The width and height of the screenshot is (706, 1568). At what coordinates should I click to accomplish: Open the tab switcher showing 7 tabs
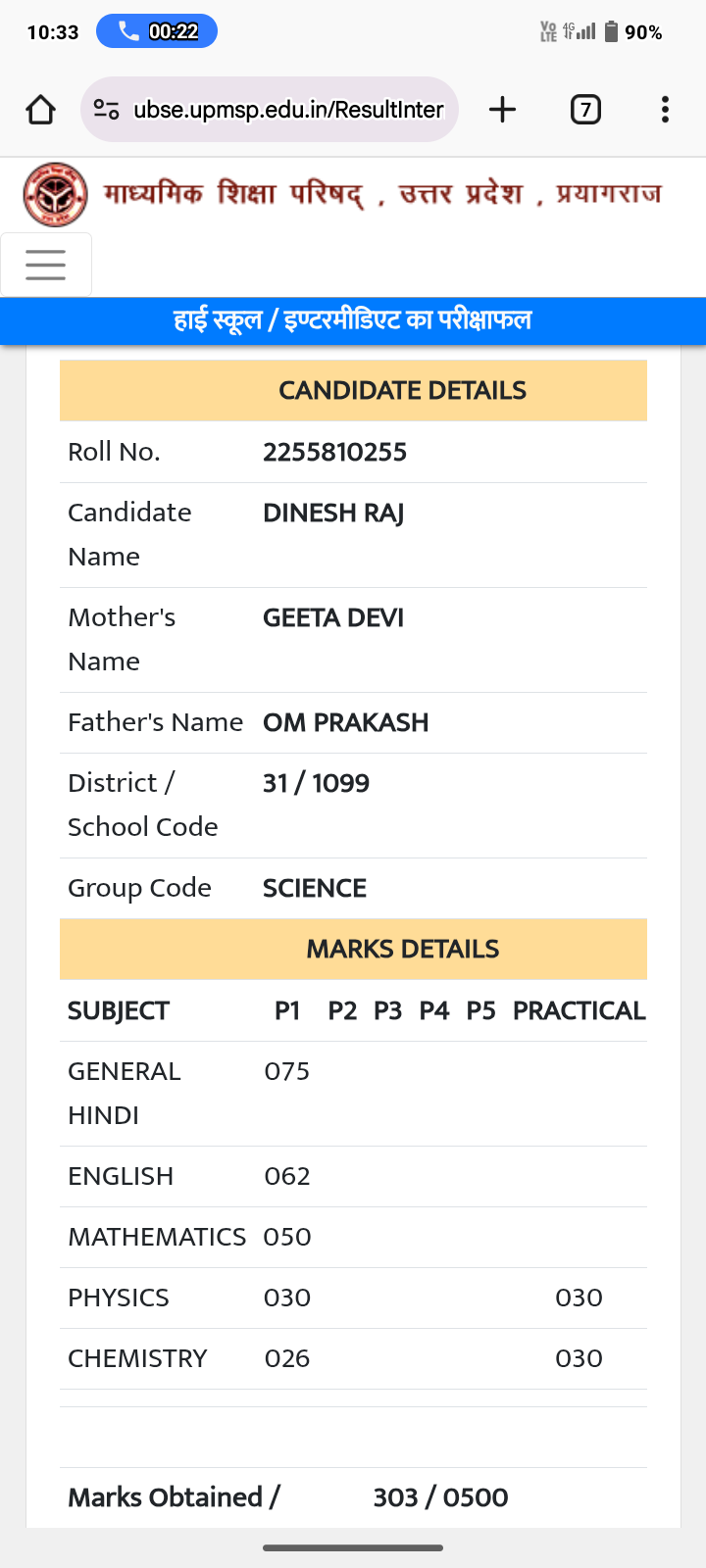click(x=585, y=110)
